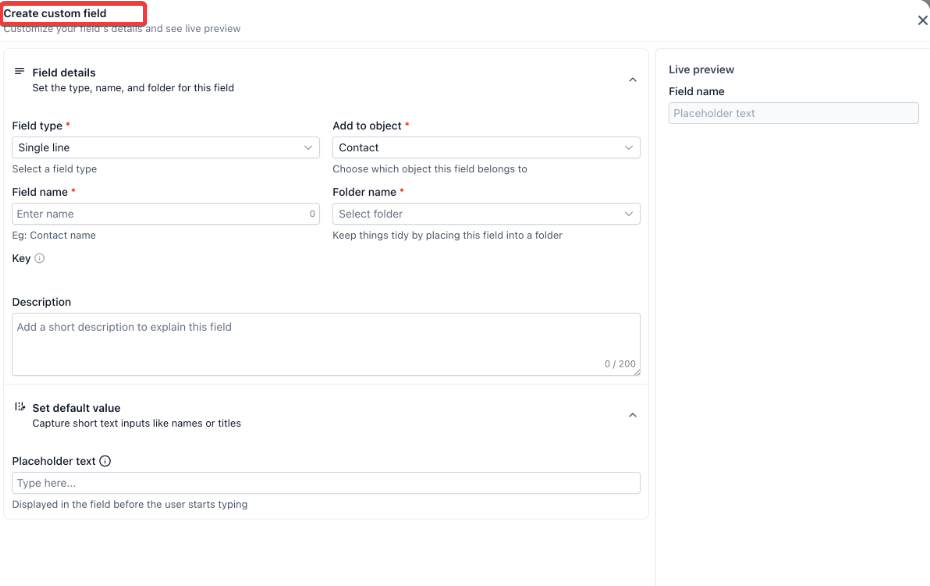Screen dimensions: 930x586
Task: Focus the Field name input
Action: (160, 214)
